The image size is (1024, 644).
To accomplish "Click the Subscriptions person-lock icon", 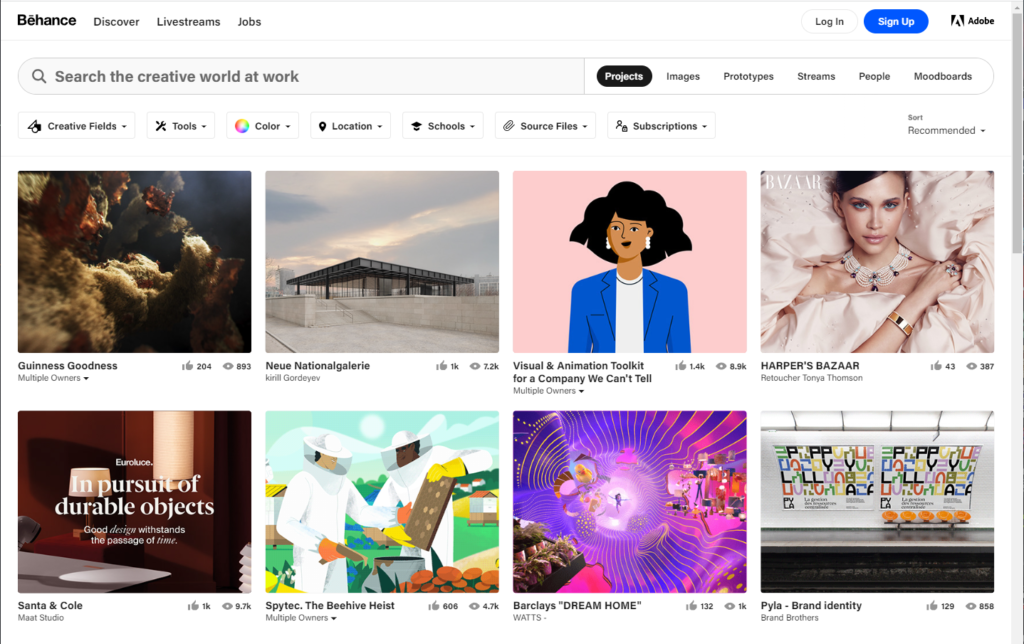I will point(621,126).
